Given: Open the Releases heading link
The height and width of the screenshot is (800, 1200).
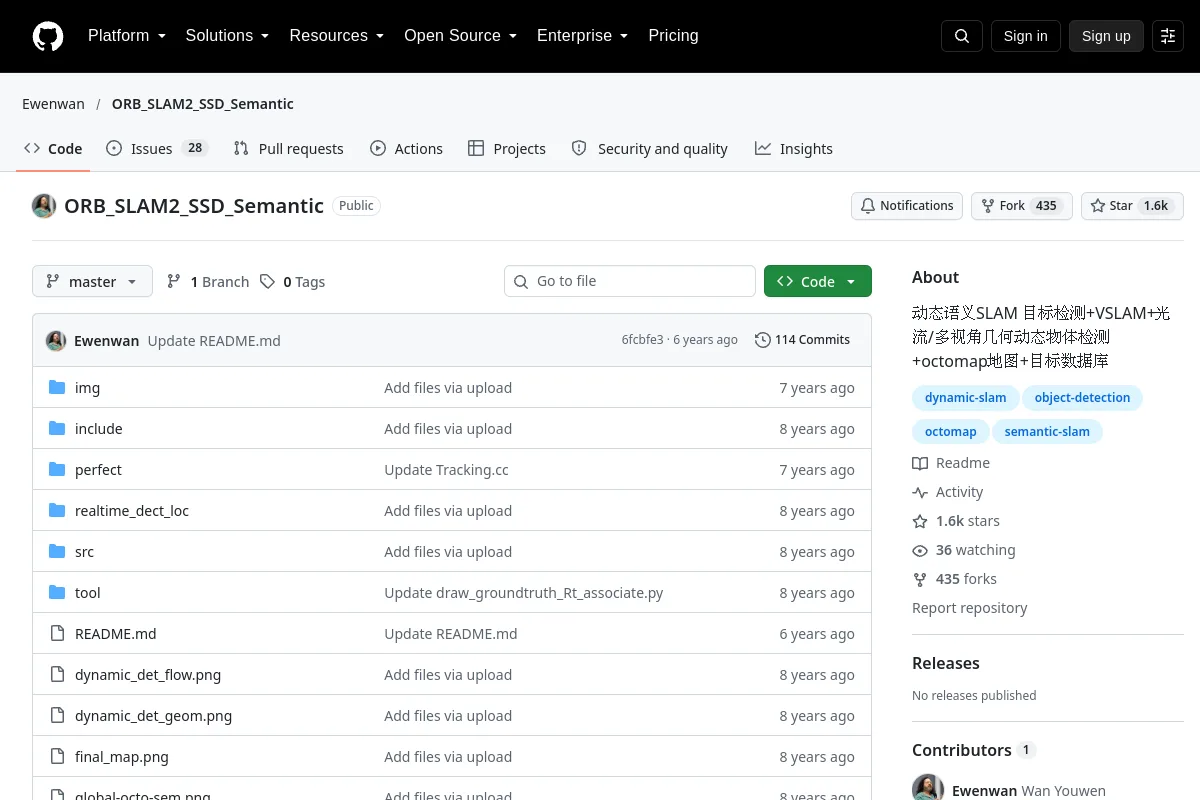Looking at the screenshot, I should 946,663.
